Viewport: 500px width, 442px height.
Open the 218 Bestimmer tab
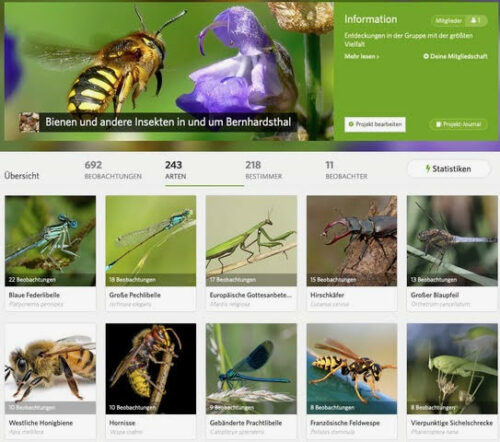click(264, 170)
